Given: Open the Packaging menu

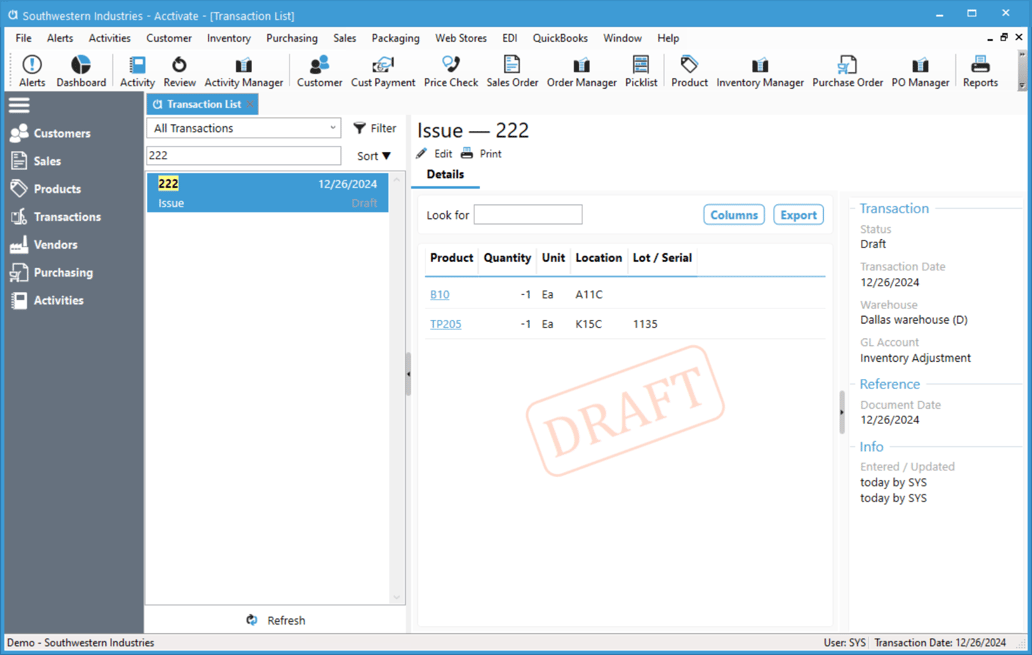Looking at the screenshot, I should click(x=395, y=38).
